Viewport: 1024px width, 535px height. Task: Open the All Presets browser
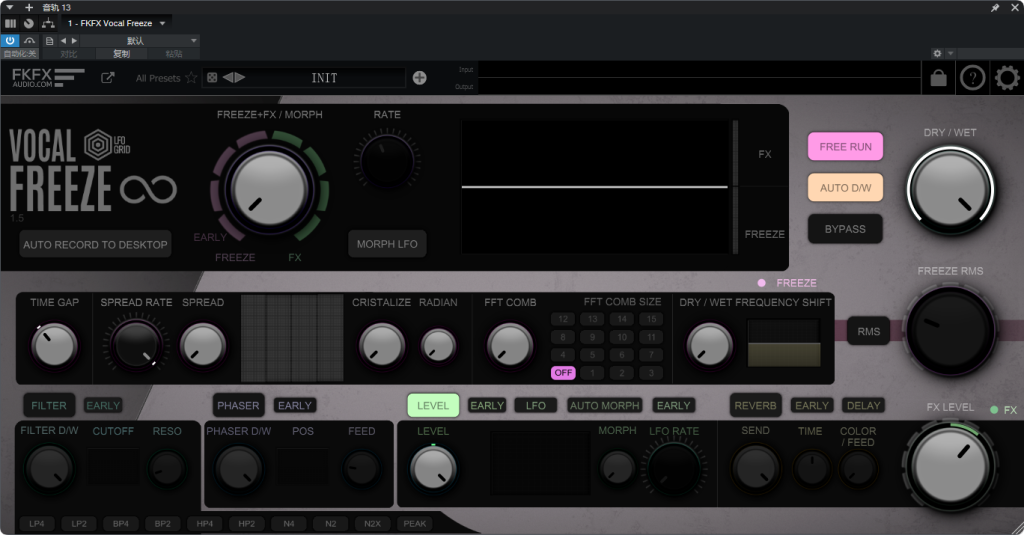click(157, 78)
